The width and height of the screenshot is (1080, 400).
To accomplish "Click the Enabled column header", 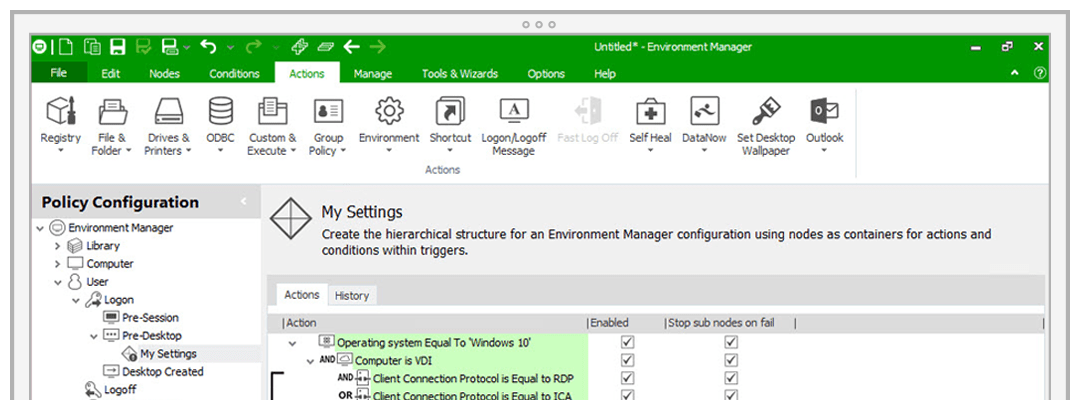I will point(608,323).
